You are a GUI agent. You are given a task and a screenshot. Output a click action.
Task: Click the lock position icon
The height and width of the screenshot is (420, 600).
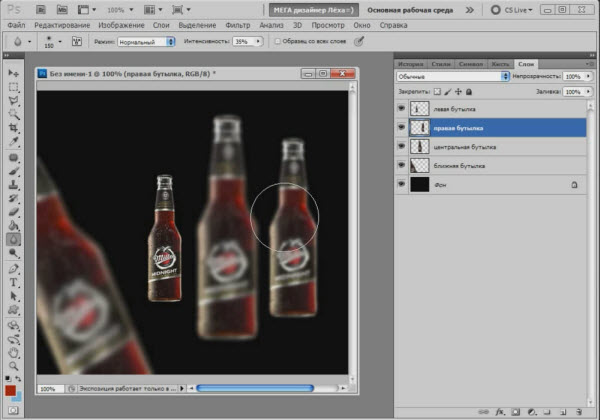pos(457,91)
